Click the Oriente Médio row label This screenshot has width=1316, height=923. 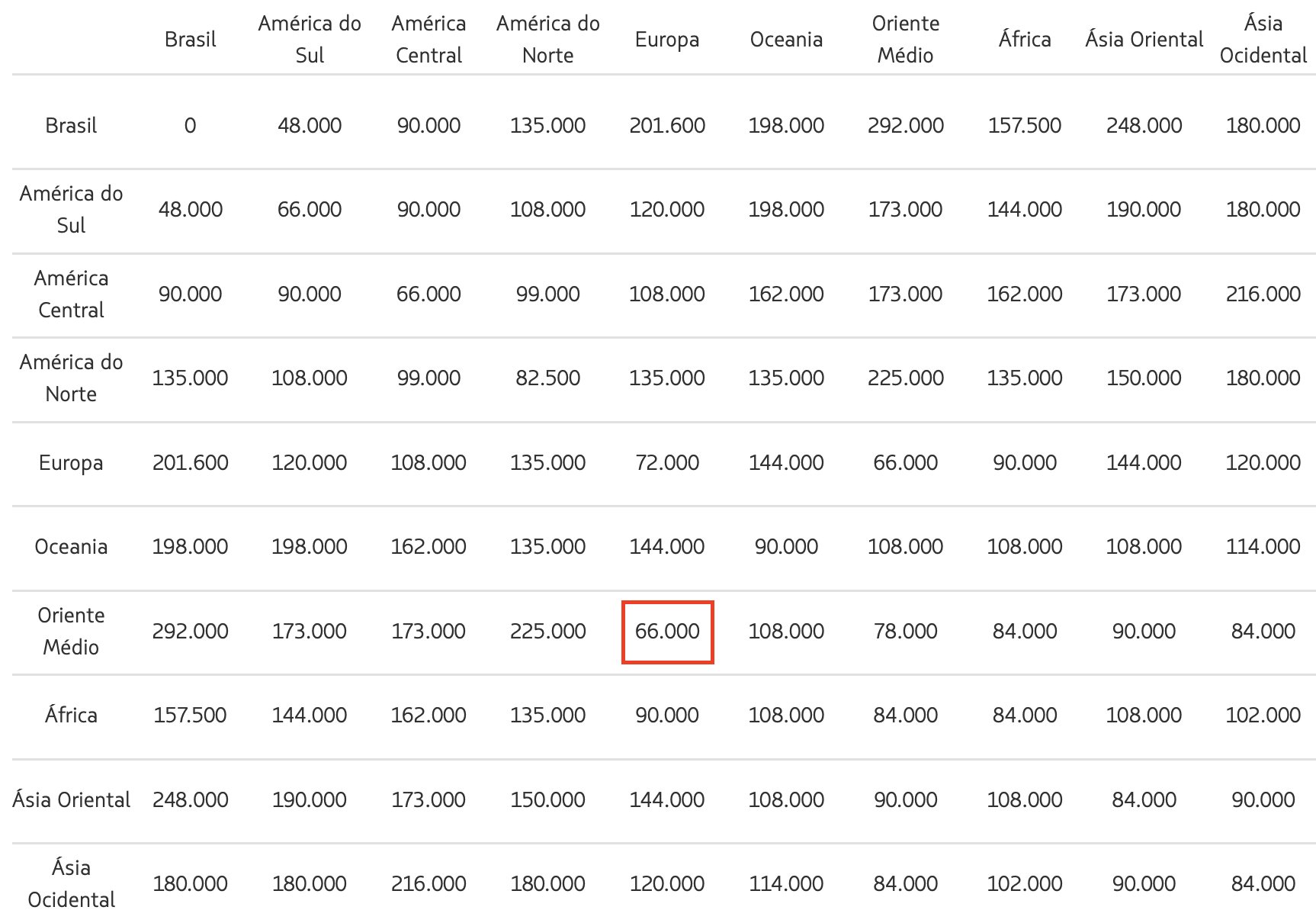click(71, 632)
